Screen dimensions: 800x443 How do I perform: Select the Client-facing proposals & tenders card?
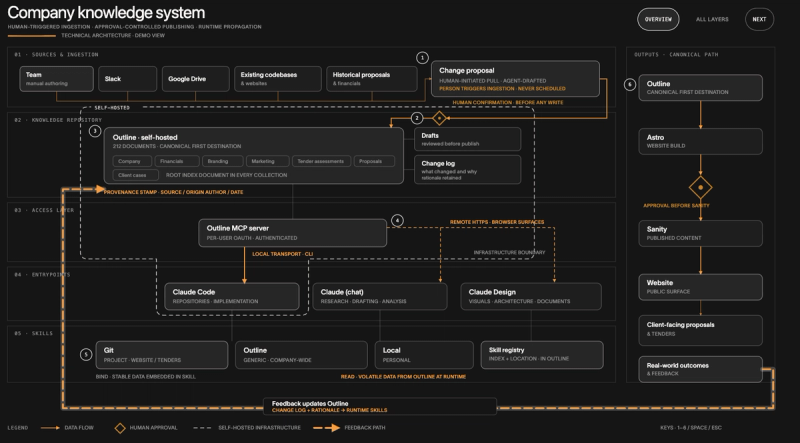(x=701, y=330)
